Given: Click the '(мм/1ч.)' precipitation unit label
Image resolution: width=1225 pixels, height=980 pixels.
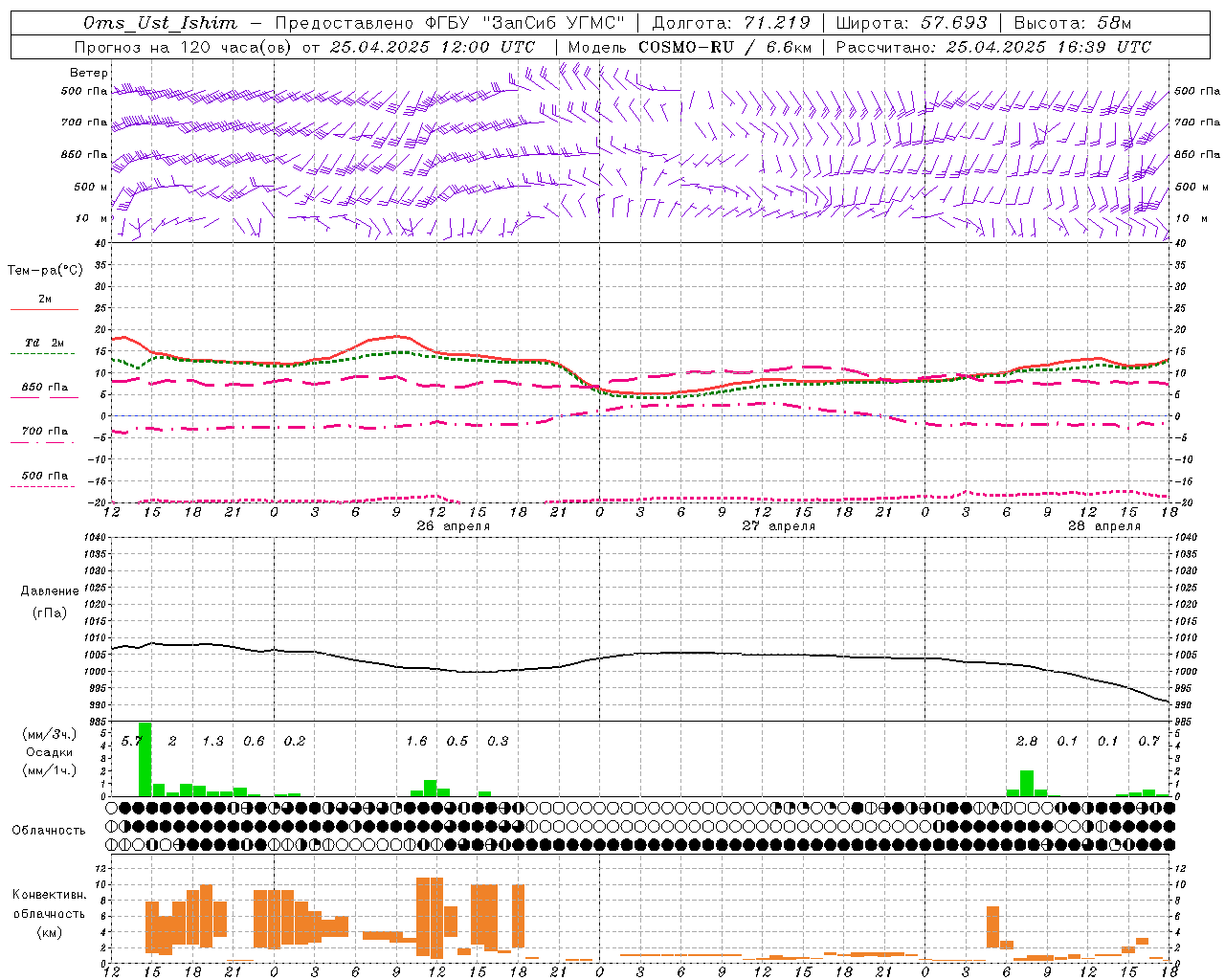Looking at the screenshot, I should click(x=50, y=770).
